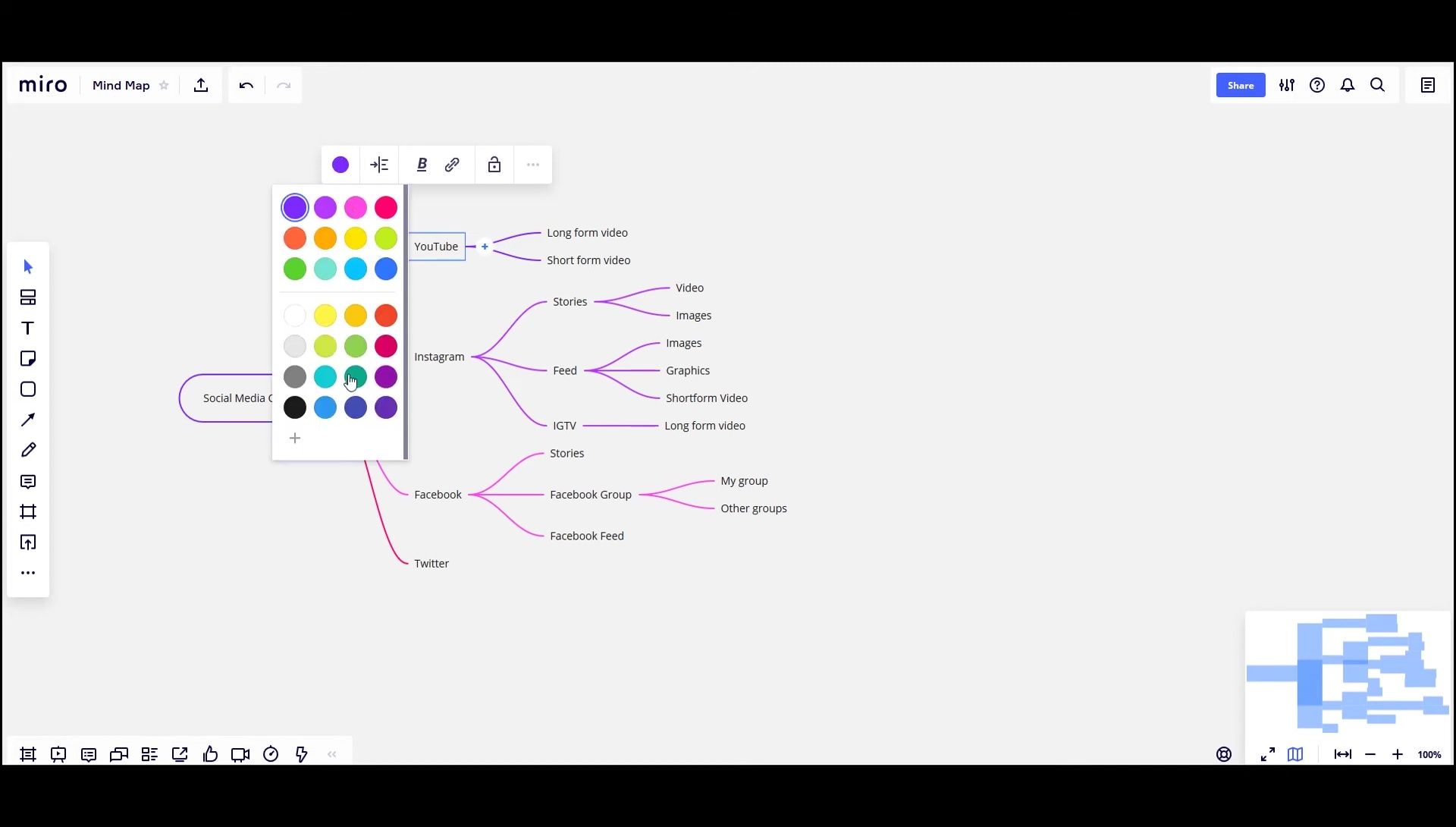Add a link to the node
This screenshot has width=1456, height=827.
[452, 165]
